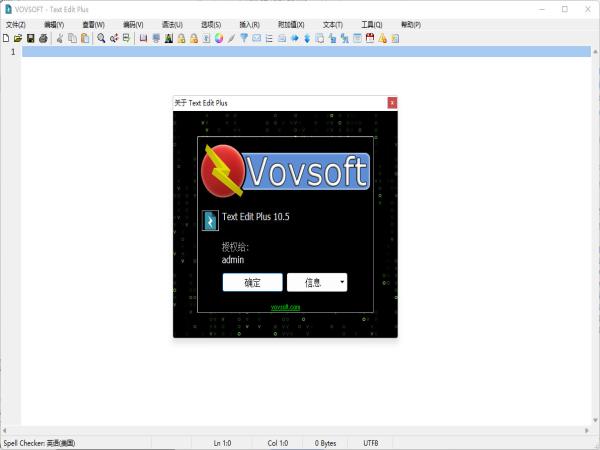Click the red calendar toolbar icon
This screenshot has height=450, width=600.
tap(370, 38)
